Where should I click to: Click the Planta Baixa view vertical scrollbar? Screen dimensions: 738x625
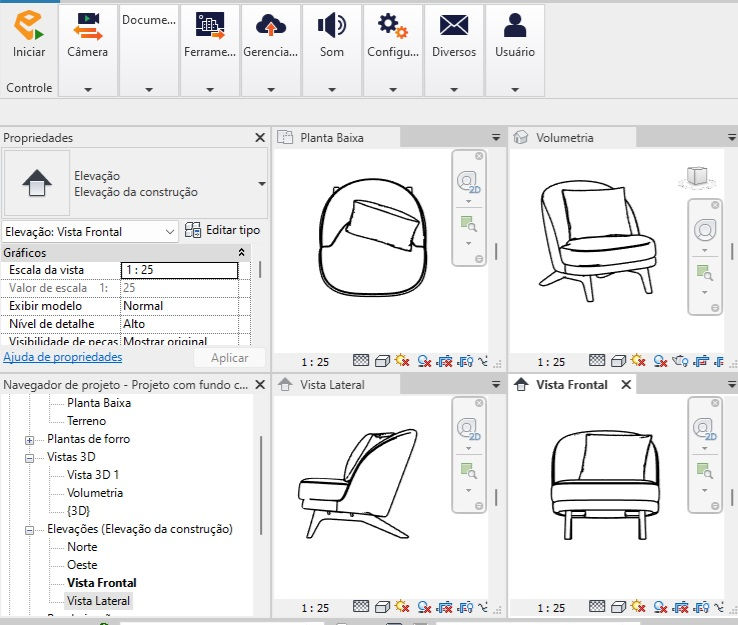(496, 251)
